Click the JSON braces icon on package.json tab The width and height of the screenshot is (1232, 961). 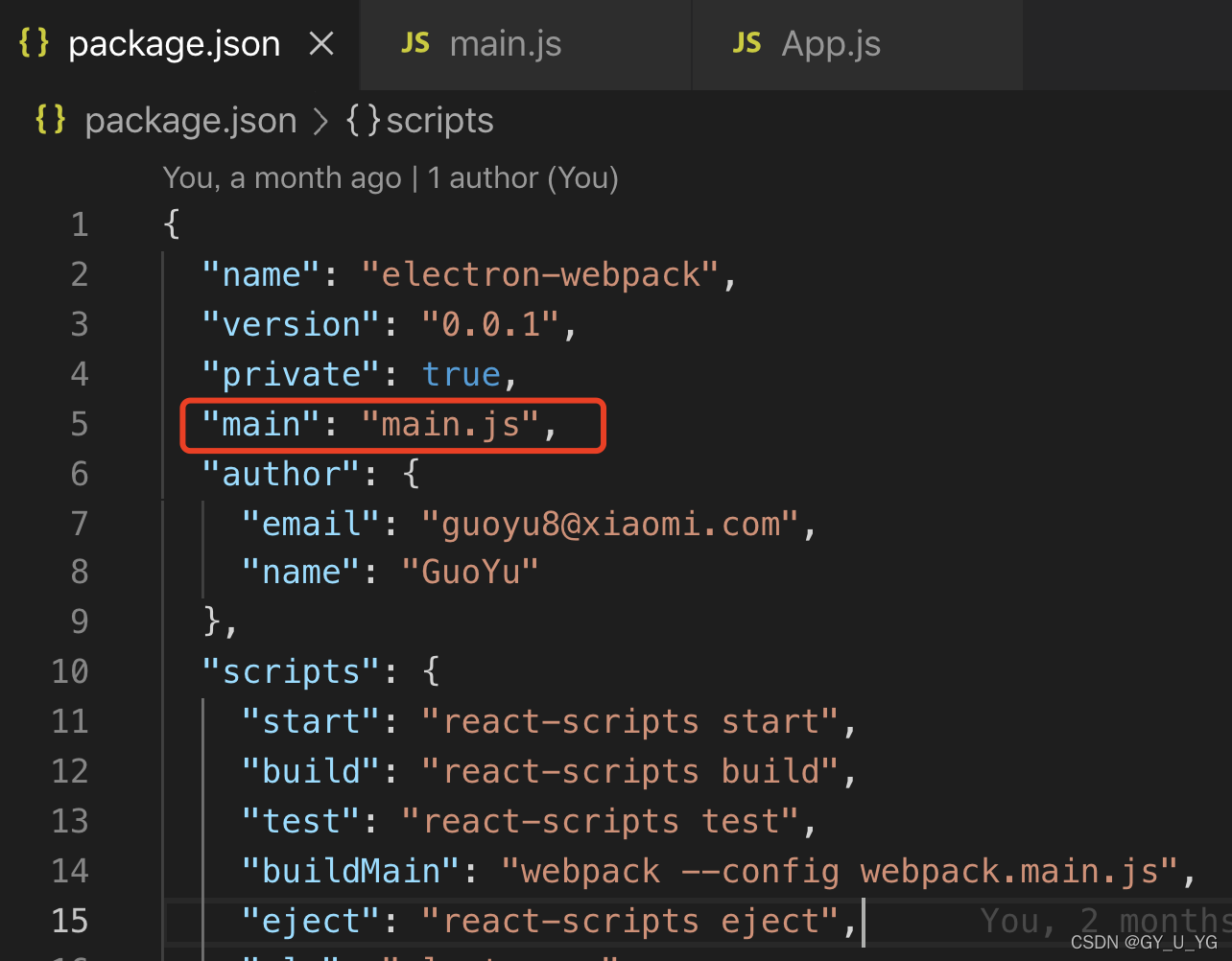[34, 43]
